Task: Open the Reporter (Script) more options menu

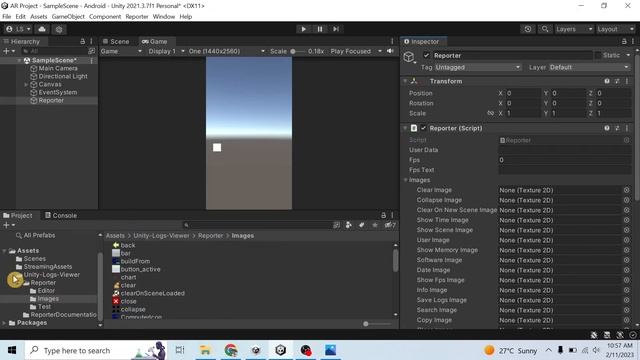Action: click(x=627, y=128)
